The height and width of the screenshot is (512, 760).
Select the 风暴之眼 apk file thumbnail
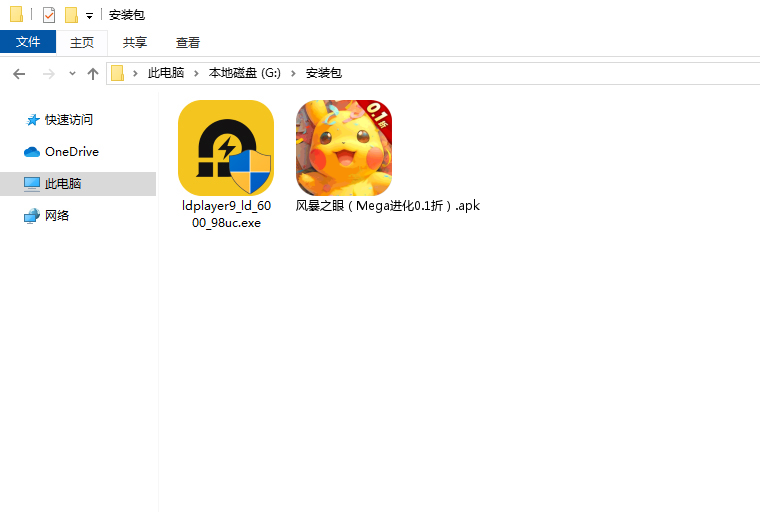tap(343, 148)
